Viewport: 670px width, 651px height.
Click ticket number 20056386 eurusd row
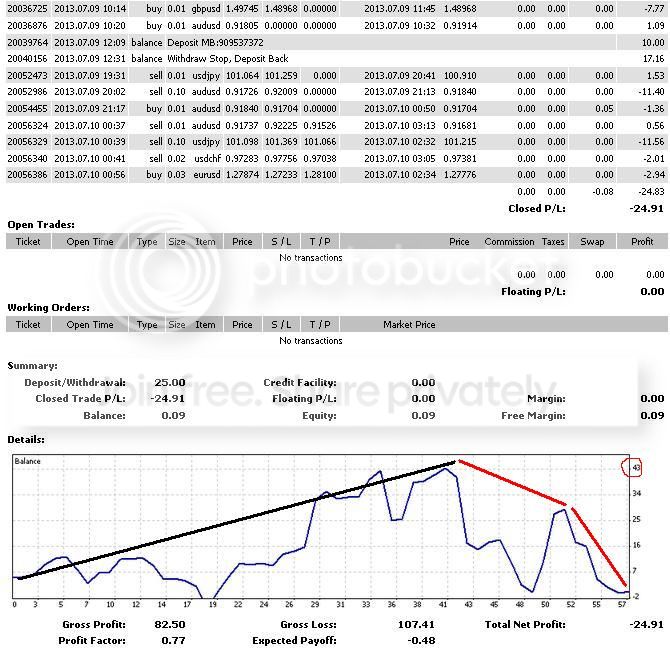point(27,175)
